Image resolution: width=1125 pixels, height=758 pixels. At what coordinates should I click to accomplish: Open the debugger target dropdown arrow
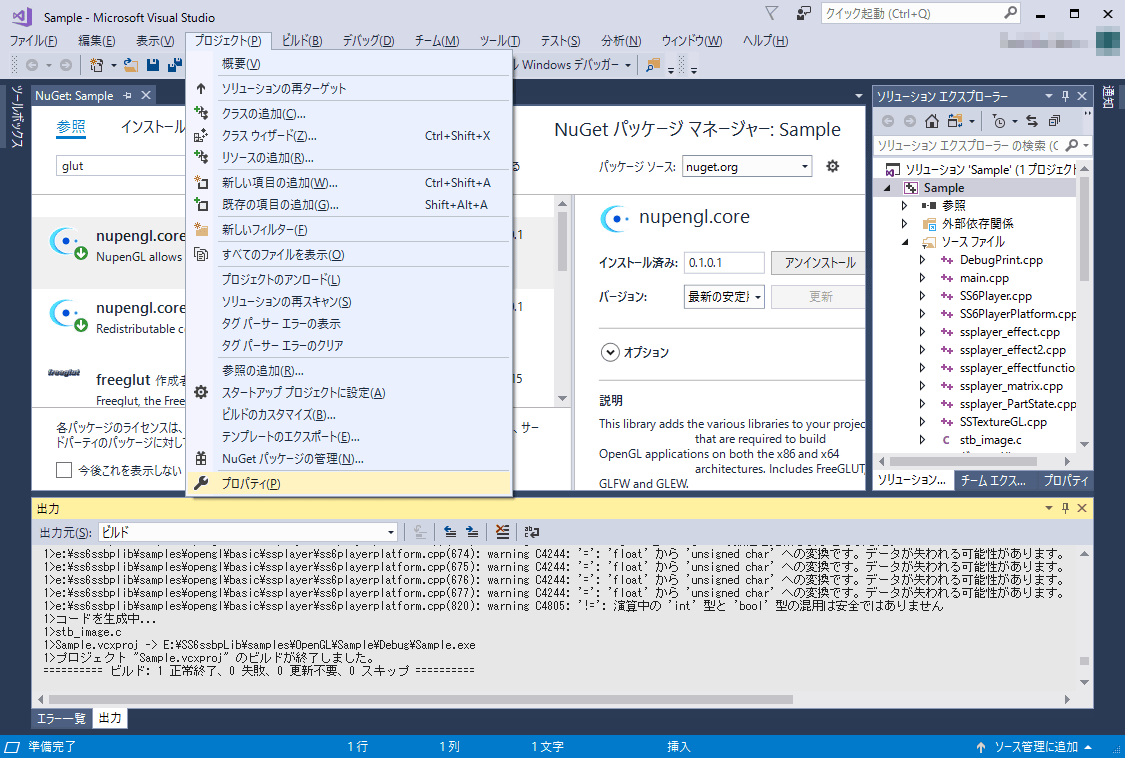pyautogui.click(x=628, y=65)
